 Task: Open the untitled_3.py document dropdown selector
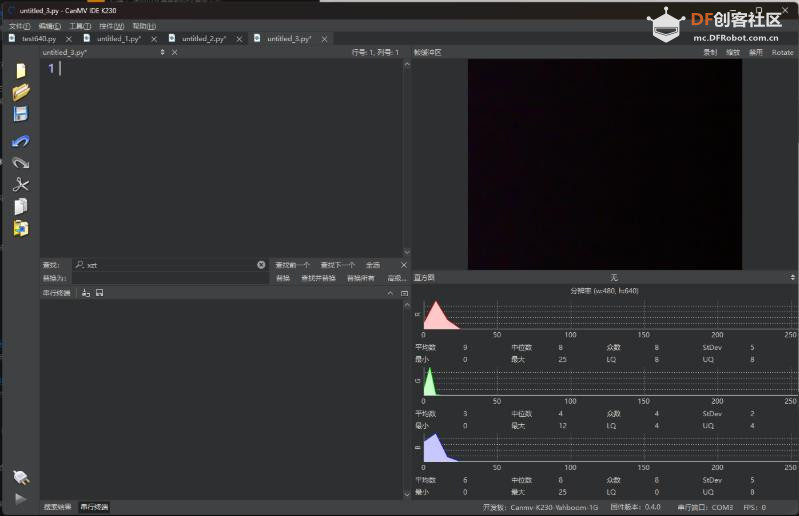coord(162,52)
